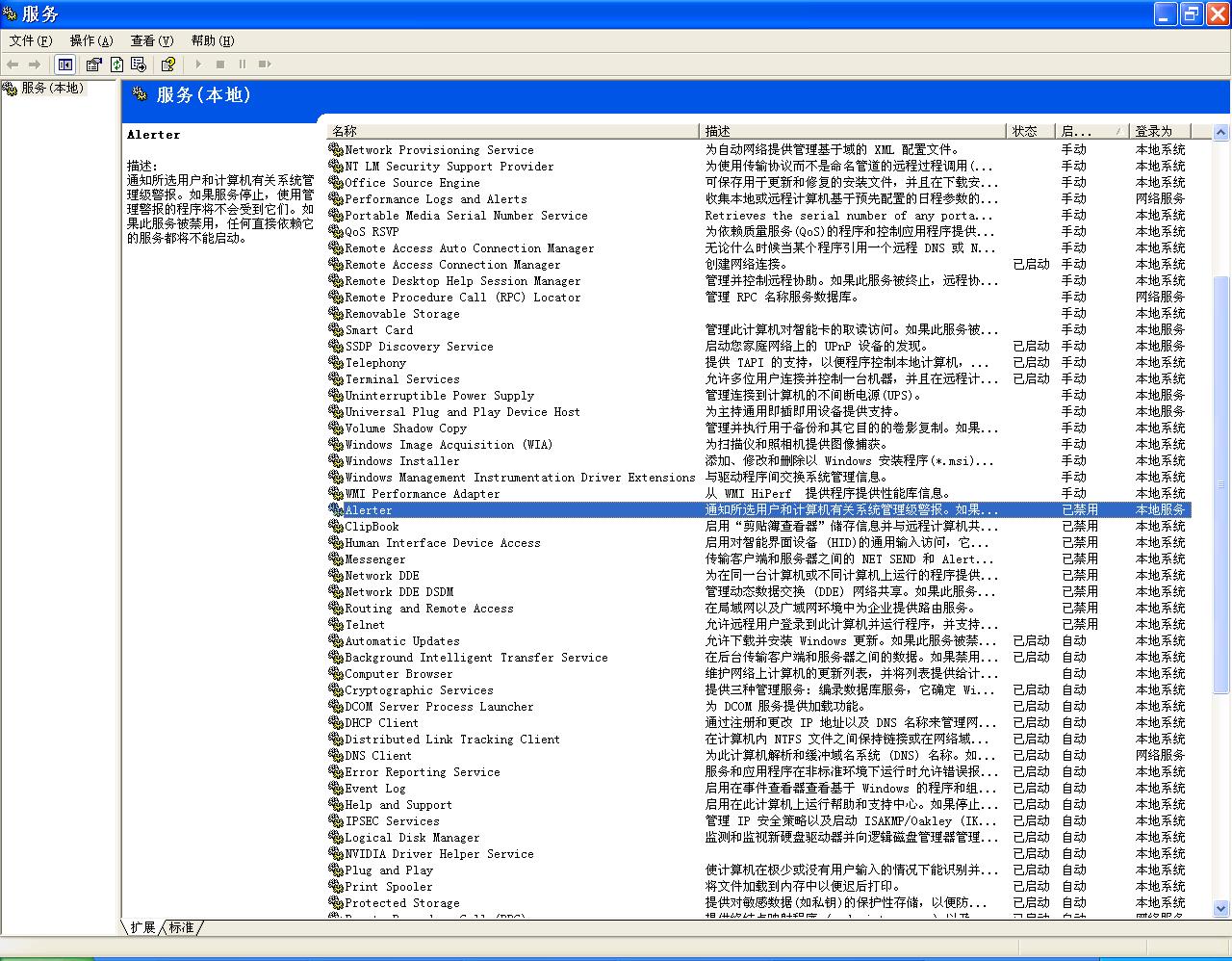Open the Properties toolbar icon
This screenshot has height=961, width=1232.
click(93, 65)
